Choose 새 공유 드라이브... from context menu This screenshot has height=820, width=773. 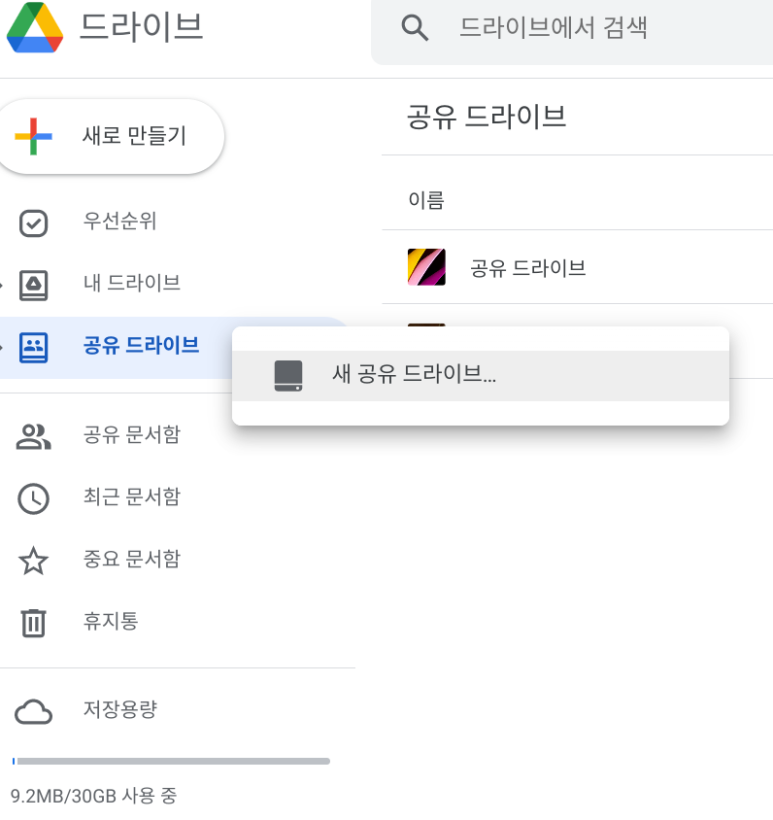click(480, 375)
